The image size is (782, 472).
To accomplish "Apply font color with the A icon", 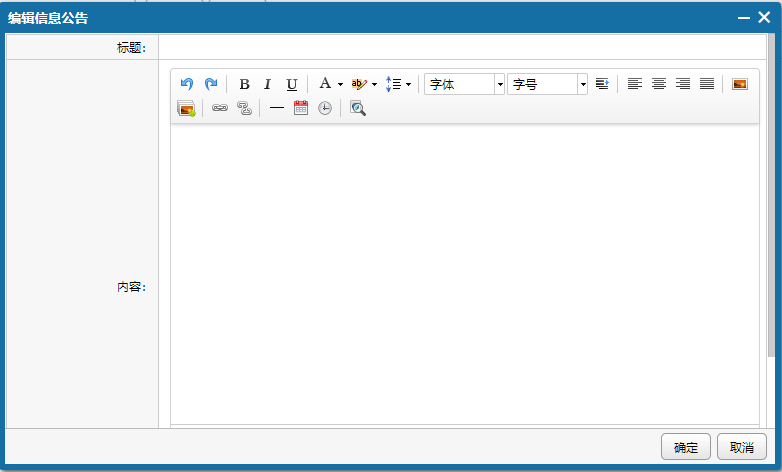I will 325,83.
